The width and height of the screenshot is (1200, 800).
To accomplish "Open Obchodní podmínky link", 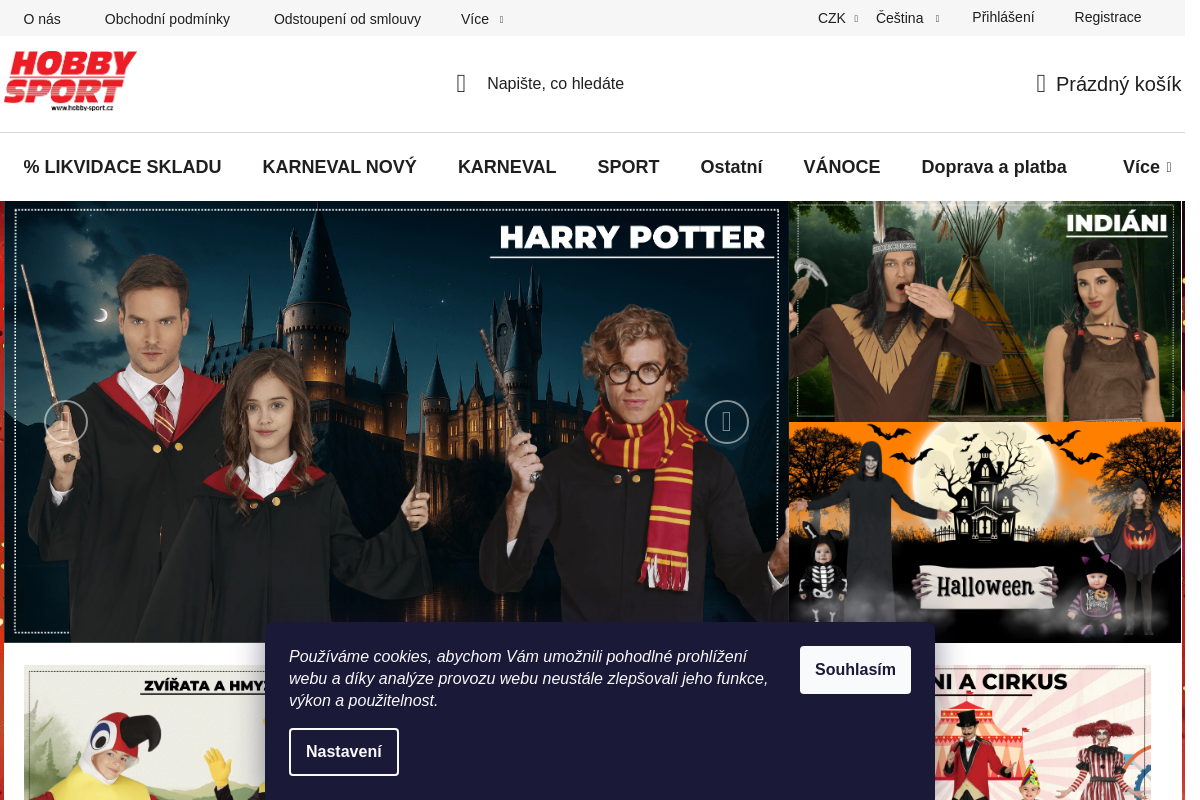I will 167,19.
